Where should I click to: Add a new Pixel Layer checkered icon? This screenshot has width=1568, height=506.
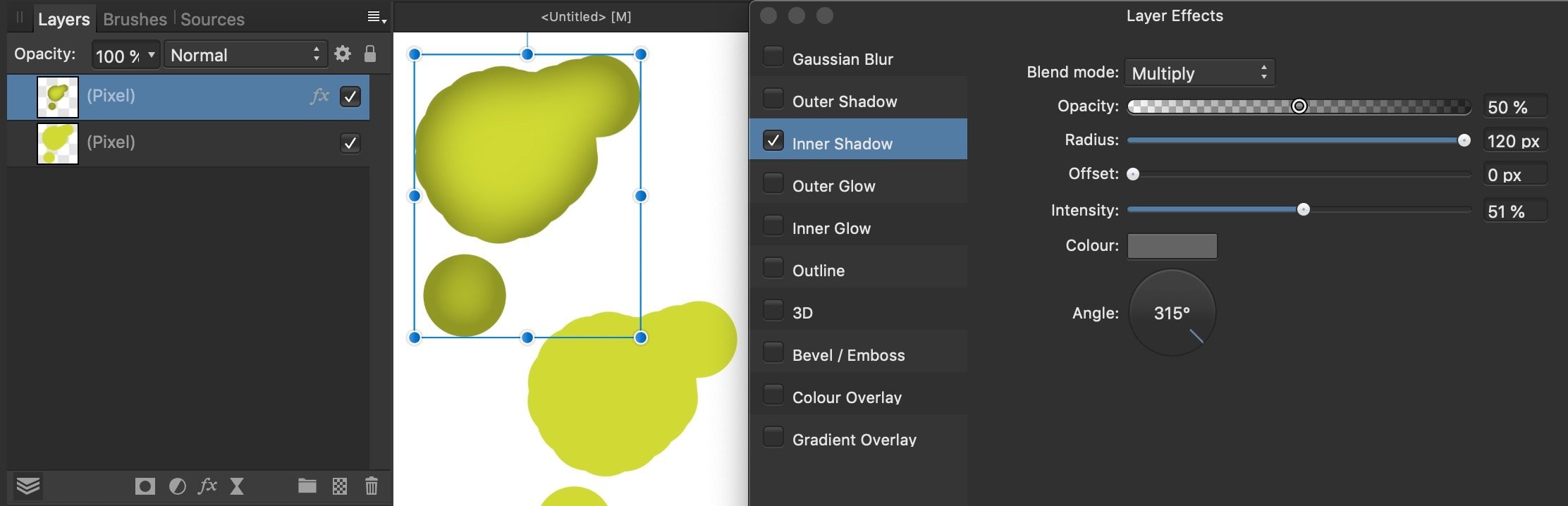340,486
